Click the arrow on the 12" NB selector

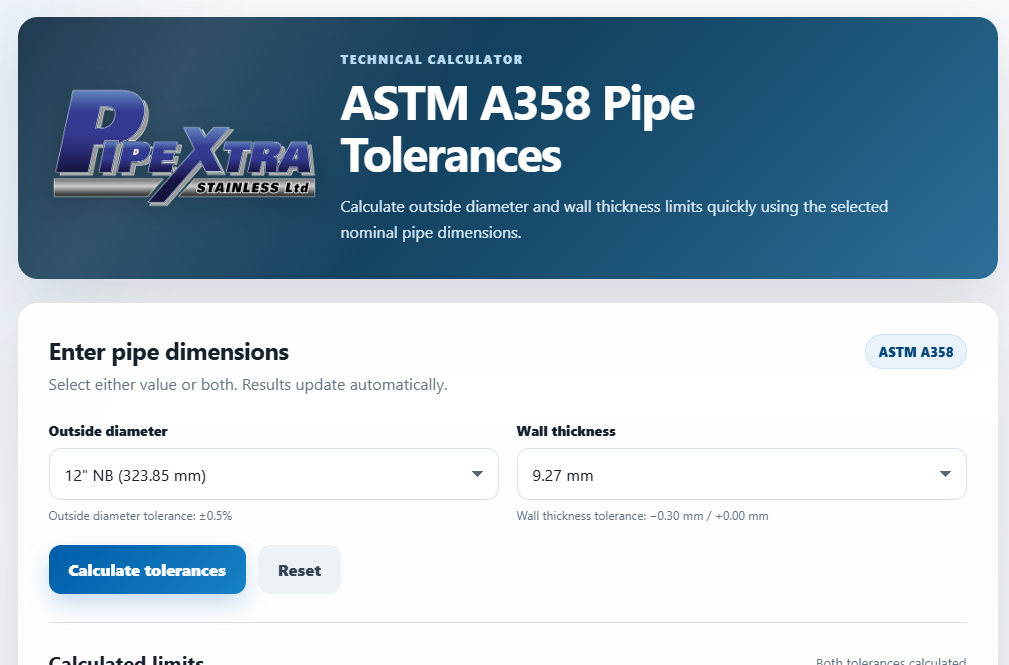477,474
